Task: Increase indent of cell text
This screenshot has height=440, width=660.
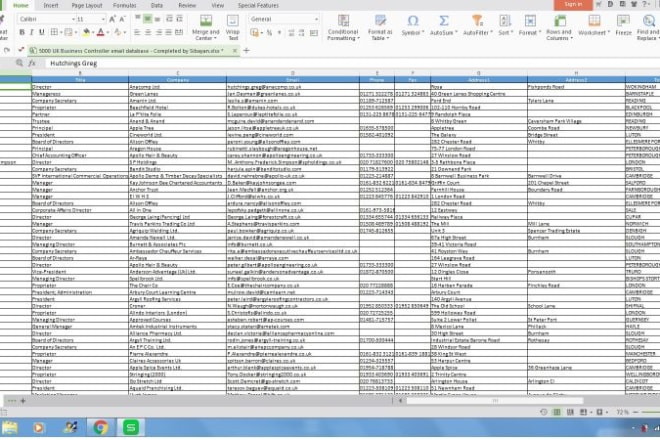Action: point(179,19)
